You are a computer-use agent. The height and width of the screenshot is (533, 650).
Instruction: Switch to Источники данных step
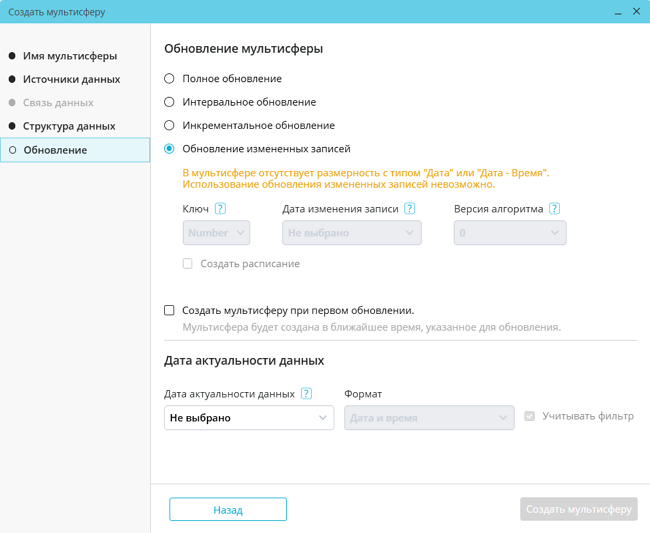(x=71, y=79)
